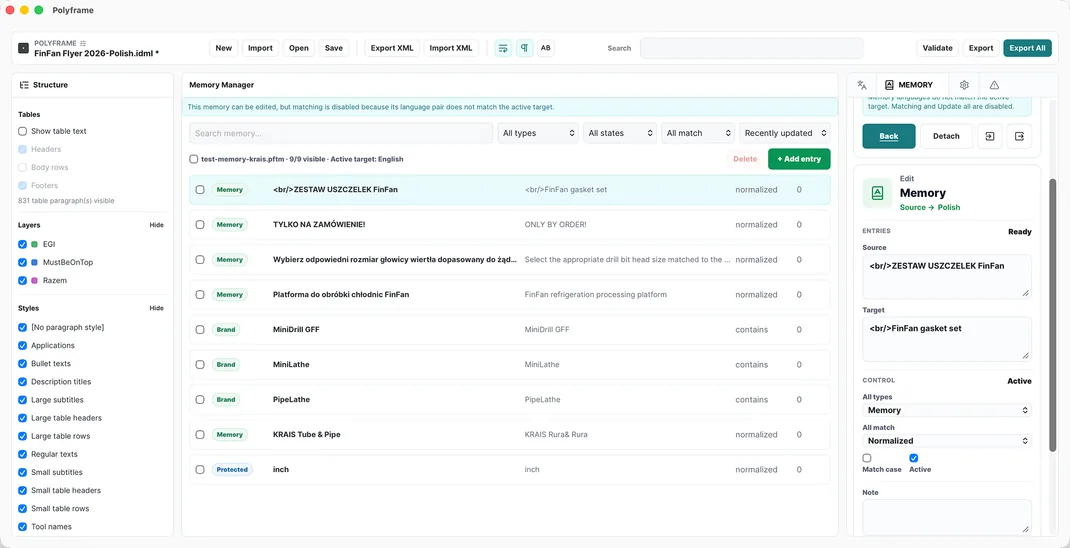
Task: Open the Recently updated sort dropdown
Action: pos(785,133)
